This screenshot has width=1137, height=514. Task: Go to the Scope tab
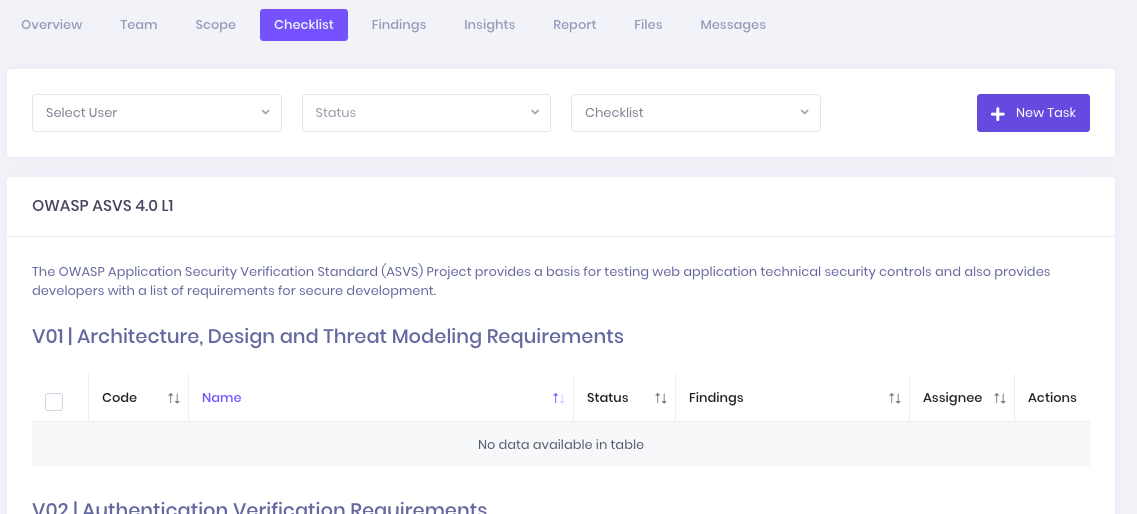tap(215, 25)
